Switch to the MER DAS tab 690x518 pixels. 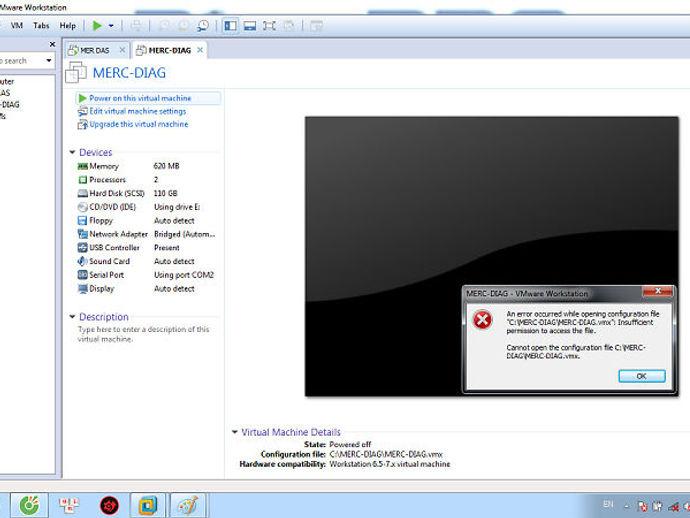[x=94, y=50]
